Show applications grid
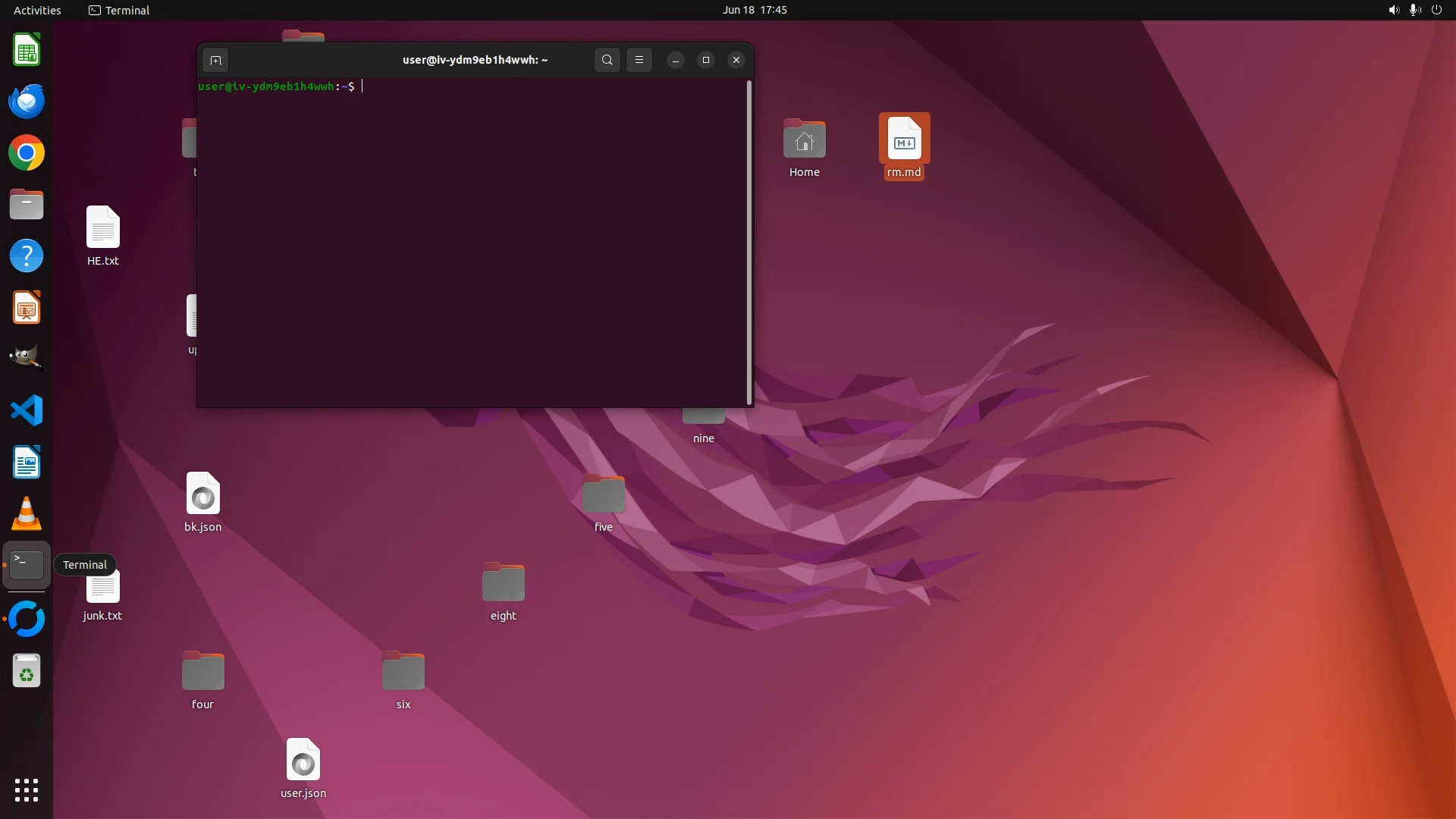 tap(27, 790)
